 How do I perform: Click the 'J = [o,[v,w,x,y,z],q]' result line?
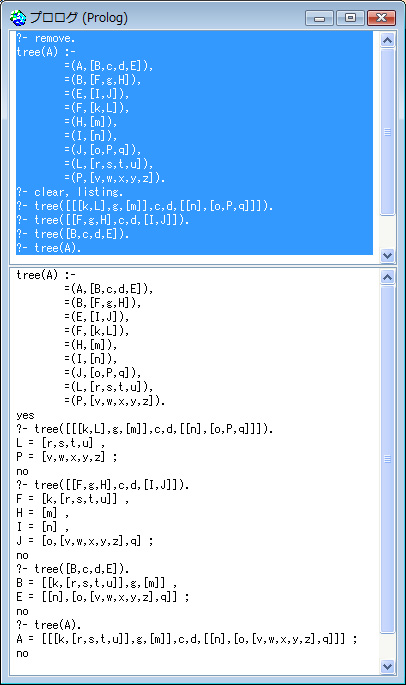[85, 541]
